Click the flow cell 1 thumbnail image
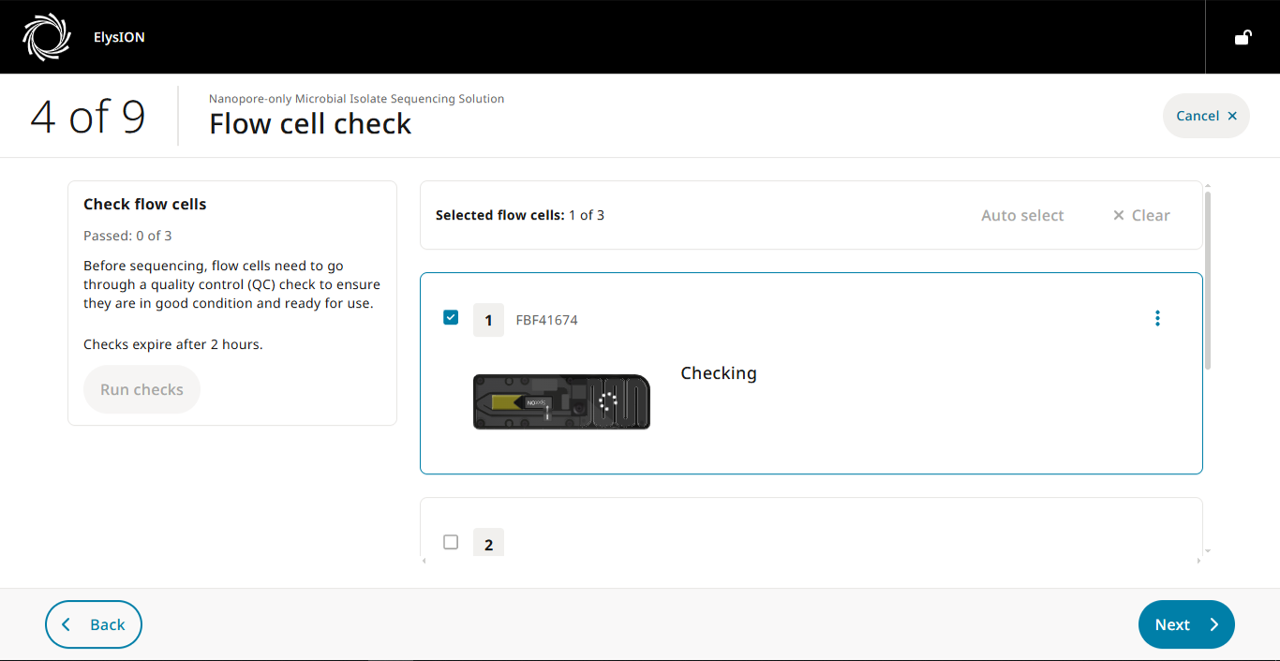The width and height of the screenshot is (1280, 661). (561, 401)
